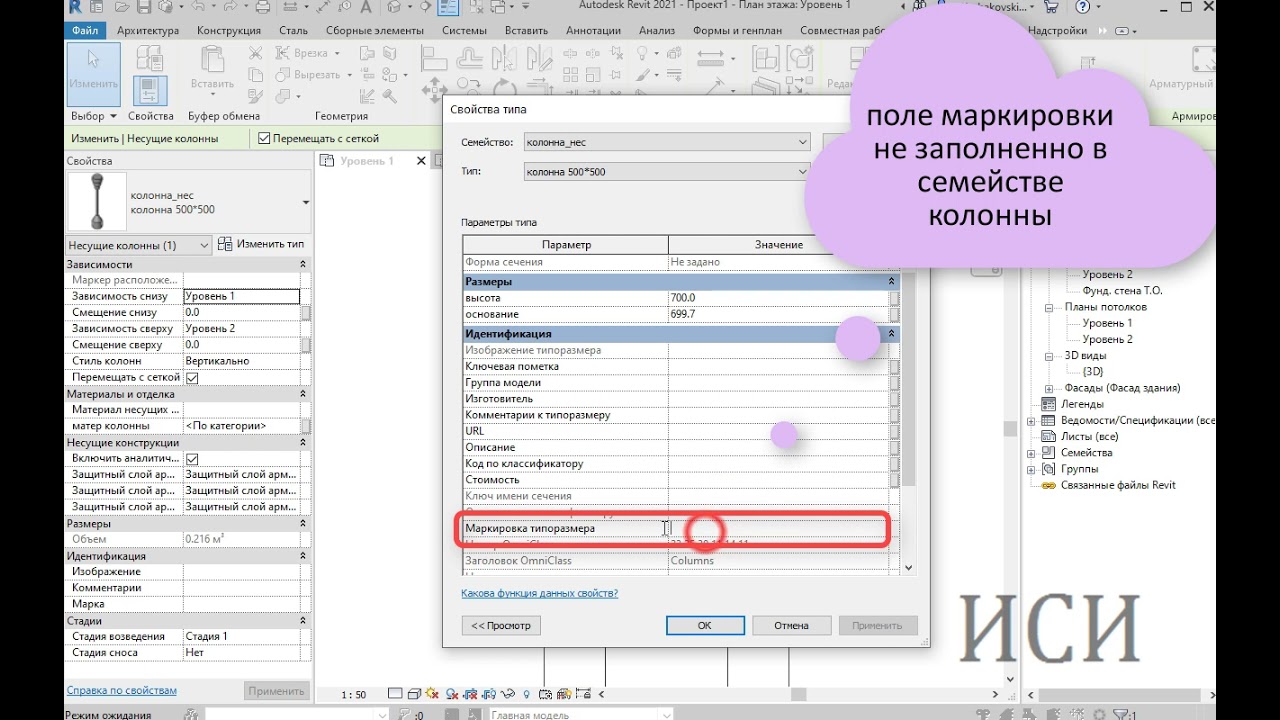This screenshot has height=720, width=1280.
Task: Open the type selector arrow next to колонна_нес
Action: [305, 202]
